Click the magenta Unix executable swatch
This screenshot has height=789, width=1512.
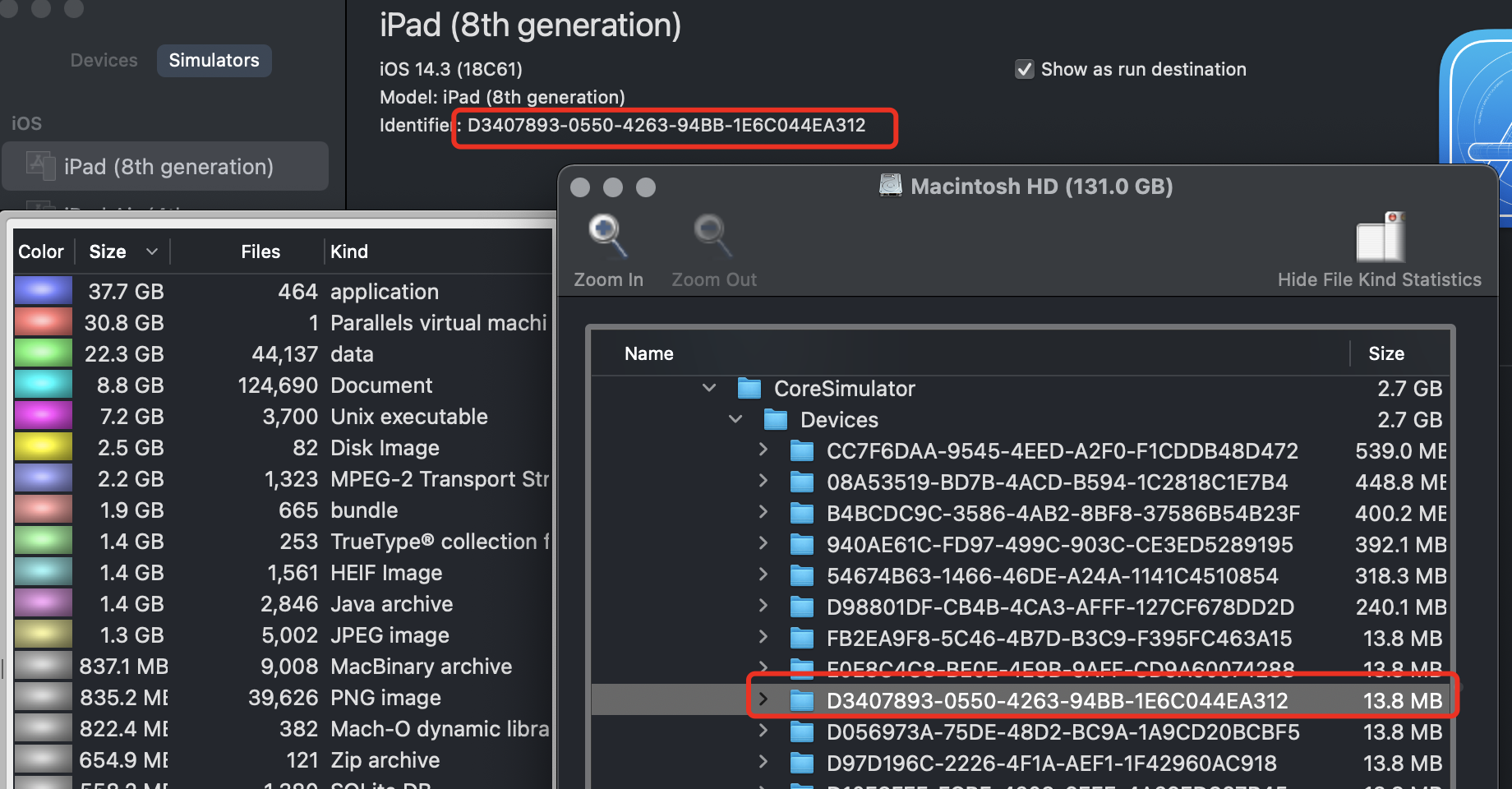pos(44,416)
